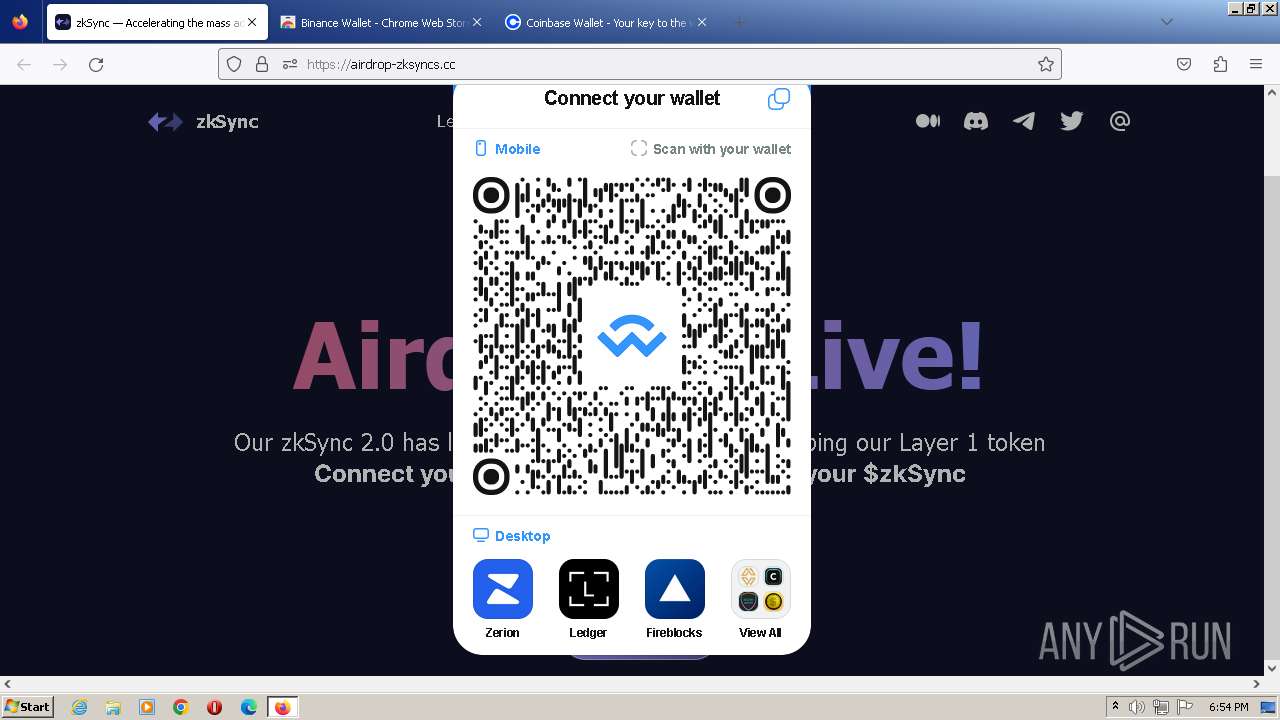Open Firefox application menu

[x=1256, y=64]
